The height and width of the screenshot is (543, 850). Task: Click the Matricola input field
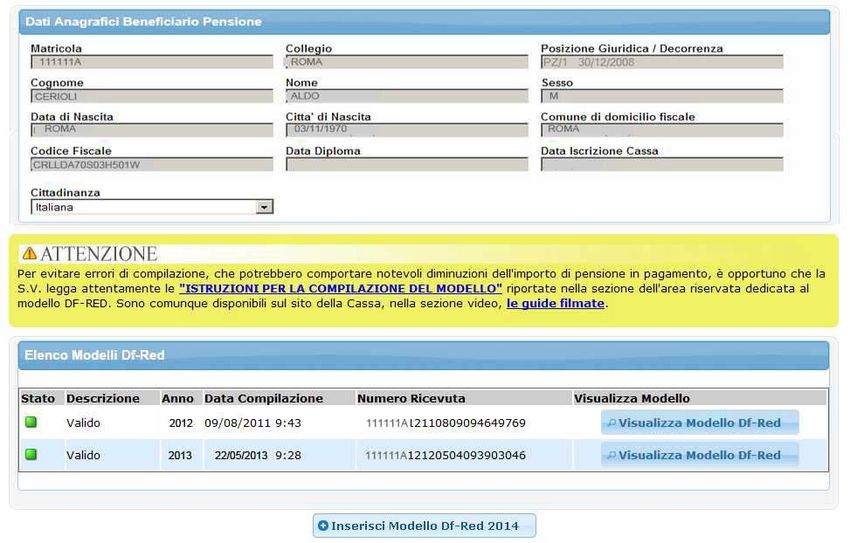pos(151,62)
